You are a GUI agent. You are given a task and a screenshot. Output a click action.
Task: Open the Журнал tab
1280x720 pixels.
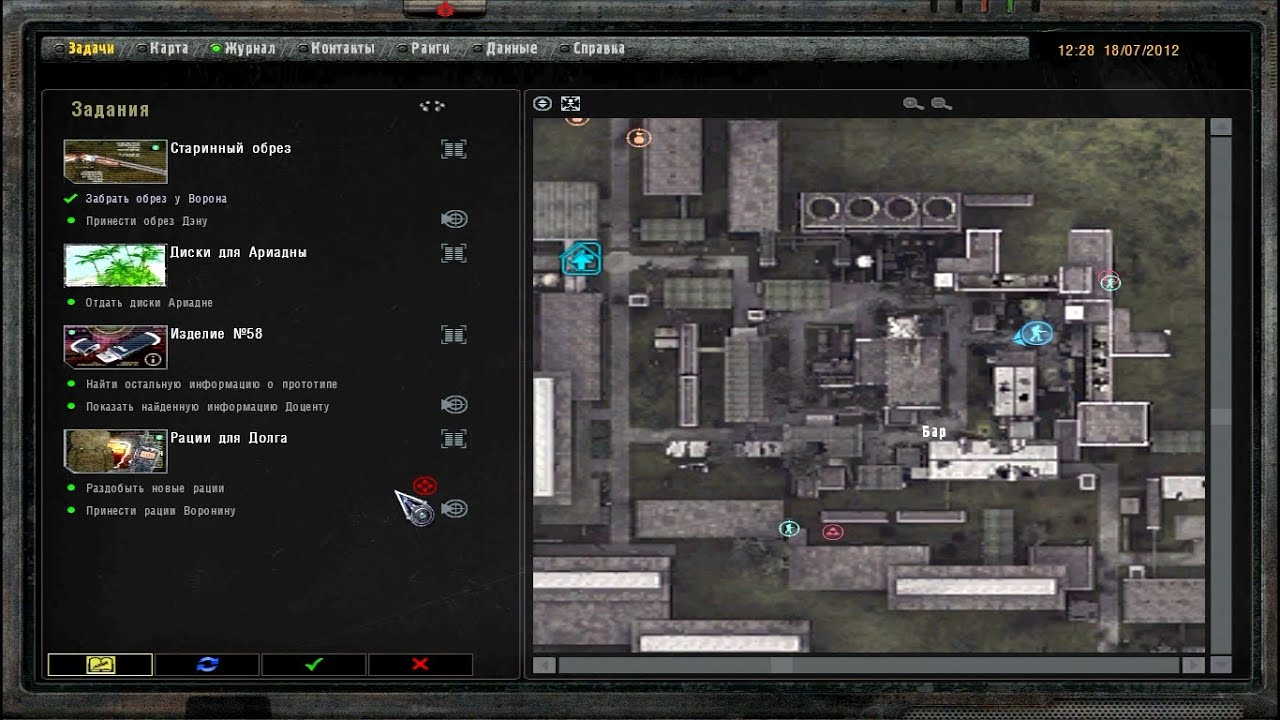(x=249, y=48)
